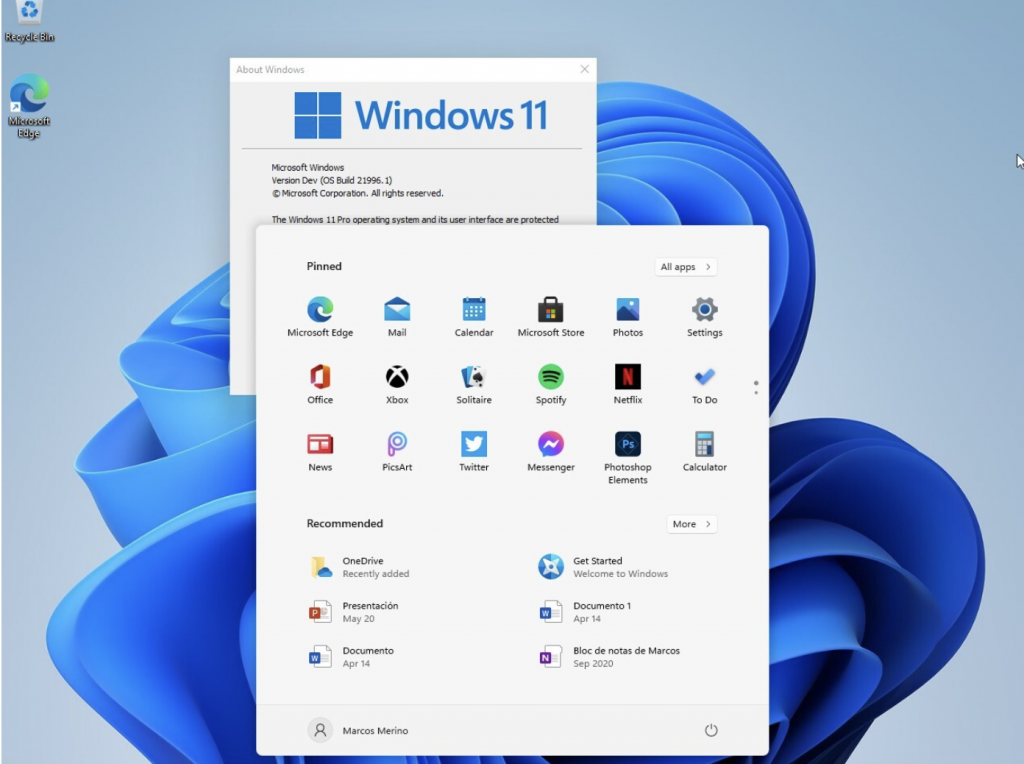Open Messenger

pos(551,452)
